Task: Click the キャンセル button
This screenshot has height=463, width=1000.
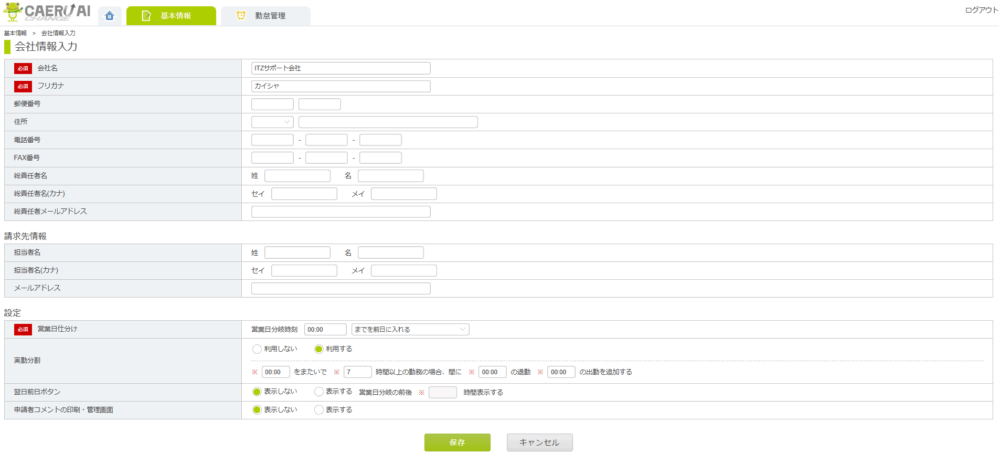Action: click(x=539, y=442)
